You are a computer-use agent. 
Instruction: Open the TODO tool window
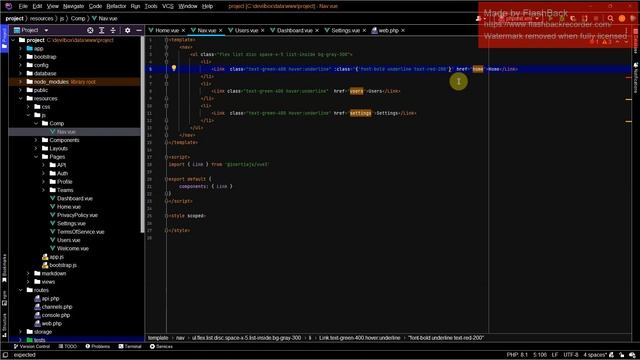68,347
